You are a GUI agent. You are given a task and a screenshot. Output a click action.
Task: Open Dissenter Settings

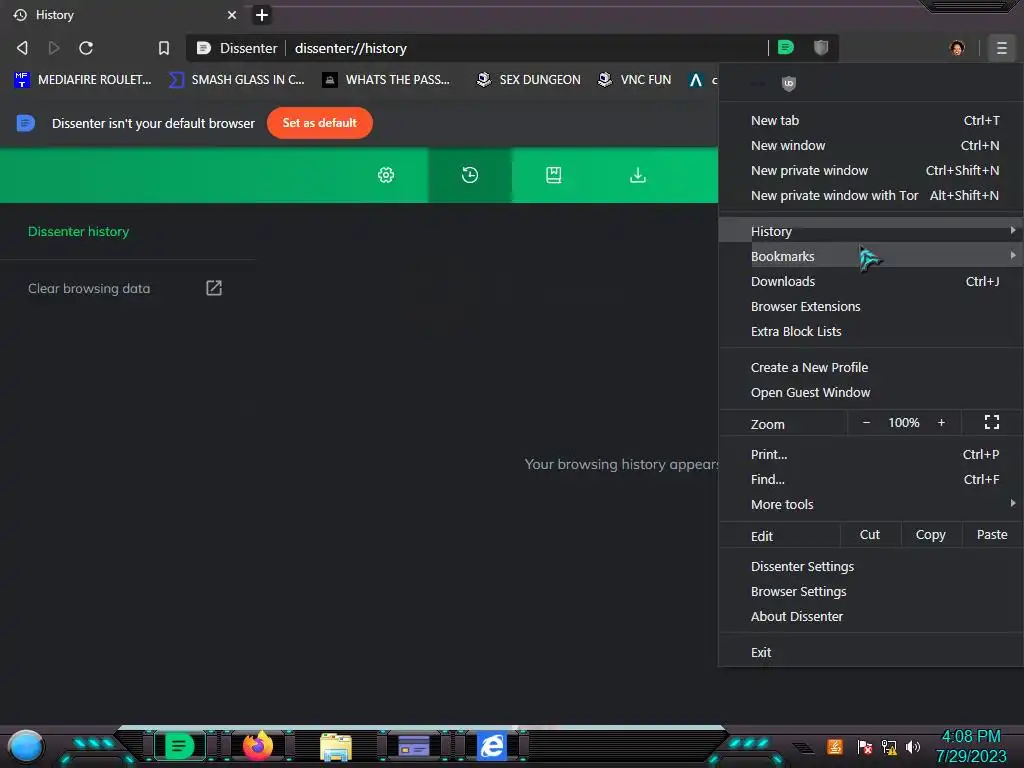coord(871,566)
